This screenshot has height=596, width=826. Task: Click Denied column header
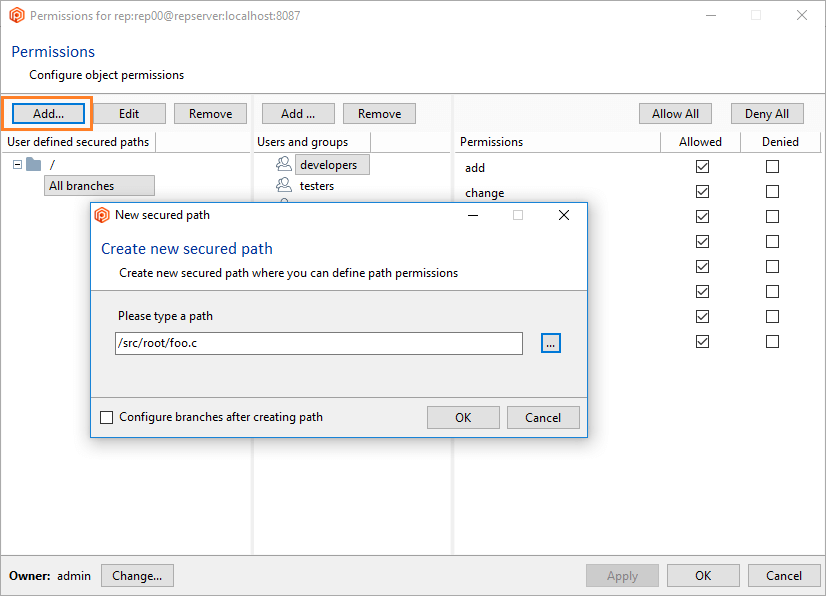pyautogui.click(x=781, y=142)
